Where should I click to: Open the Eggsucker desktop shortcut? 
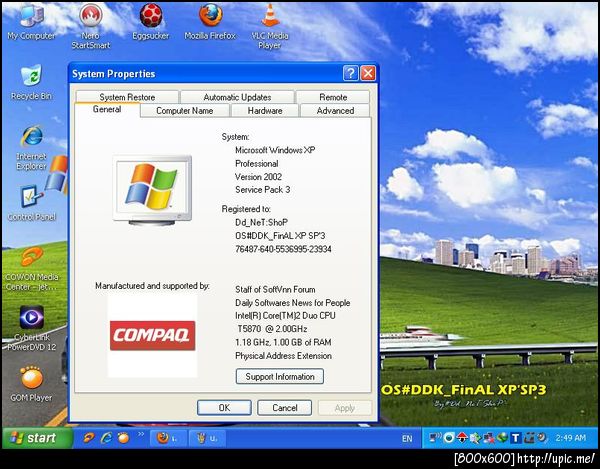[x=150, y=22]
